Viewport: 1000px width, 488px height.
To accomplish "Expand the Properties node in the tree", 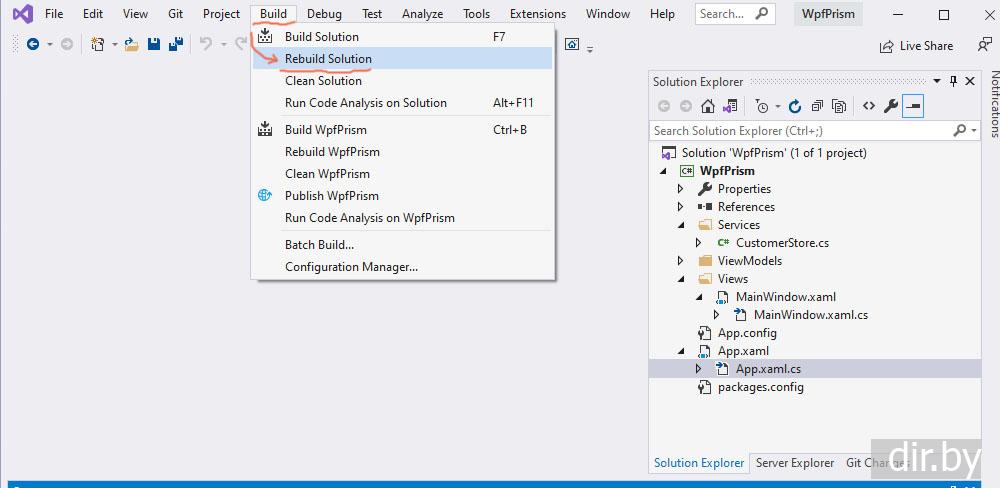I will click(x=681, y=189).
